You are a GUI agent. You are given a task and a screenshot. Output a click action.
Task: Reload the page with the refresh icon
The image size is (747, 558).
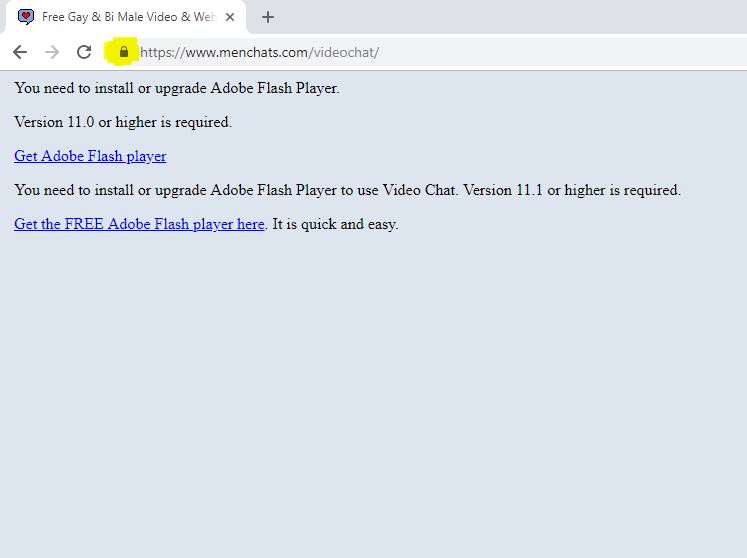[84, 52]
